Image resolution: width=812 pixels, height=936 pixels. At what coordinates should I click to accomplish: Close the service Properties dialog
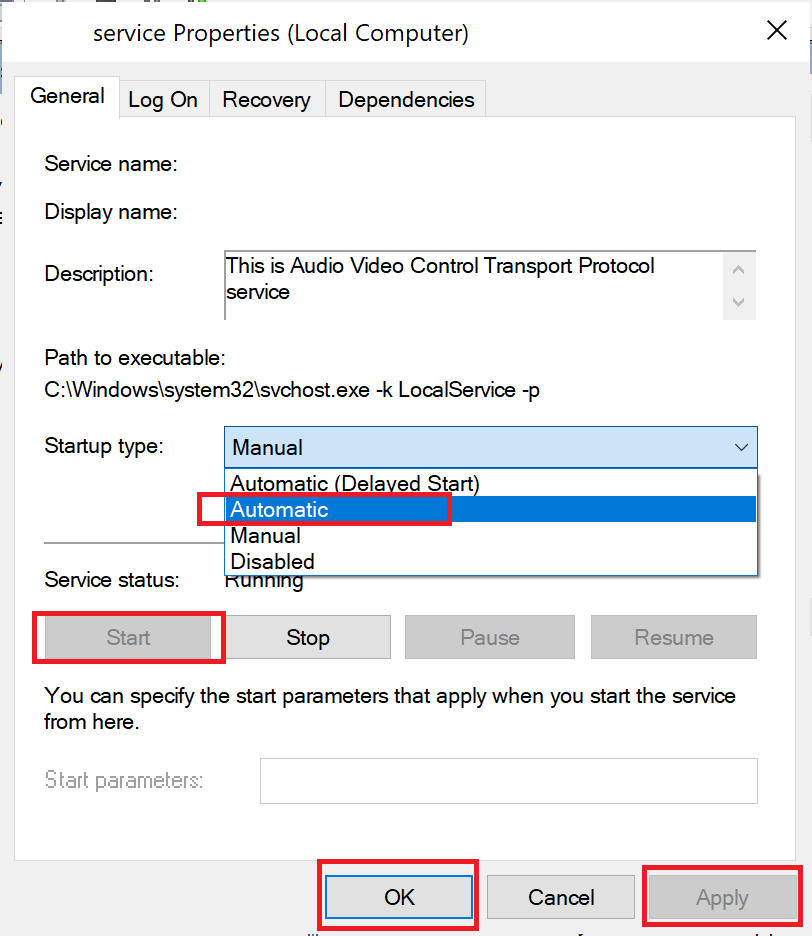click(777, 31)
